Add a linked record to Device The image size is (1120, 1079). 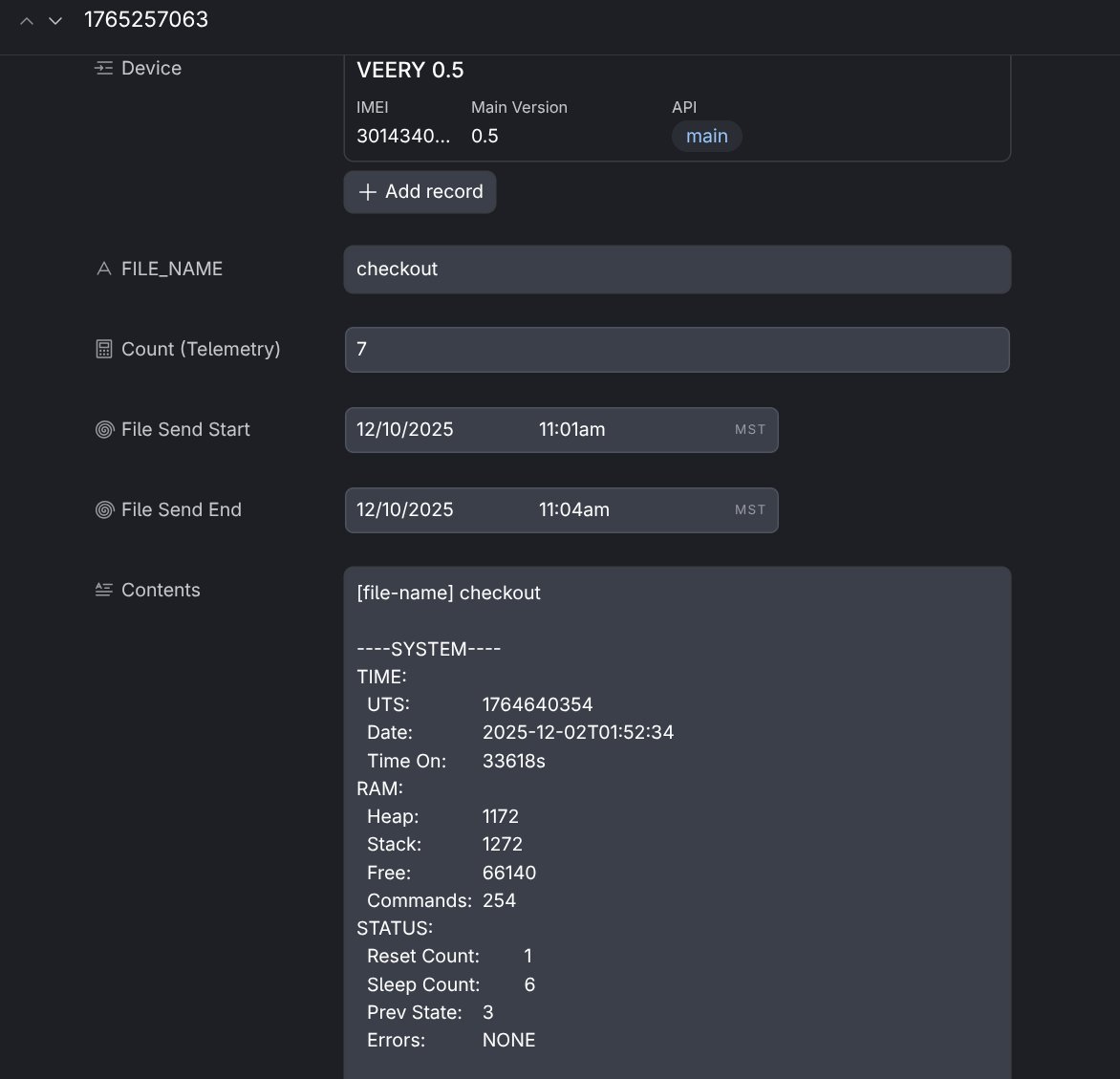click(x=420, y=191)
